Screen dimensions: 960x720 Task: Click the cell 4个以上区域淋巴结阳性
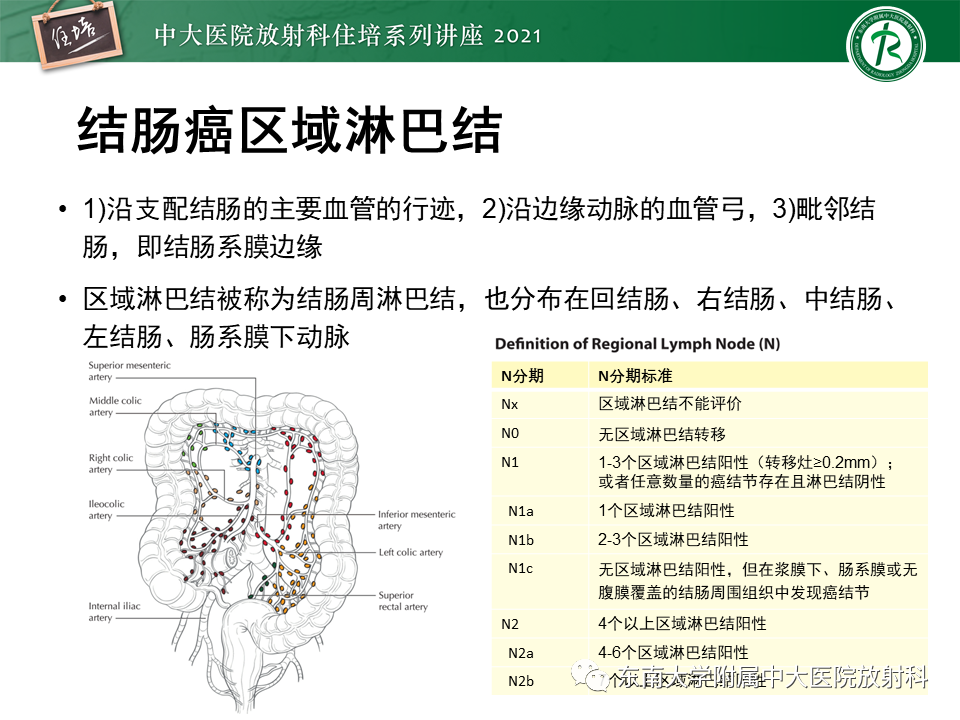682,623
